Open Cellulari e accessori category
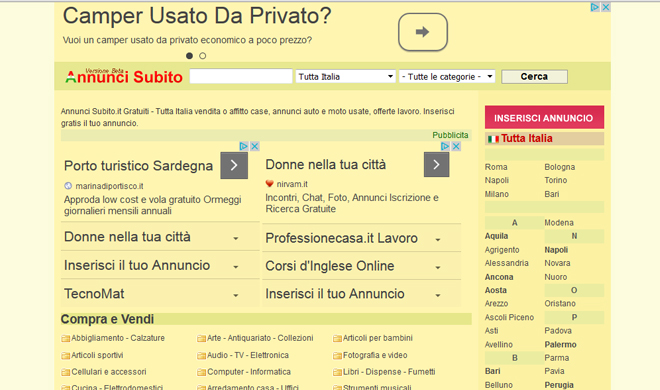The image size is (660, 390). 109,372
